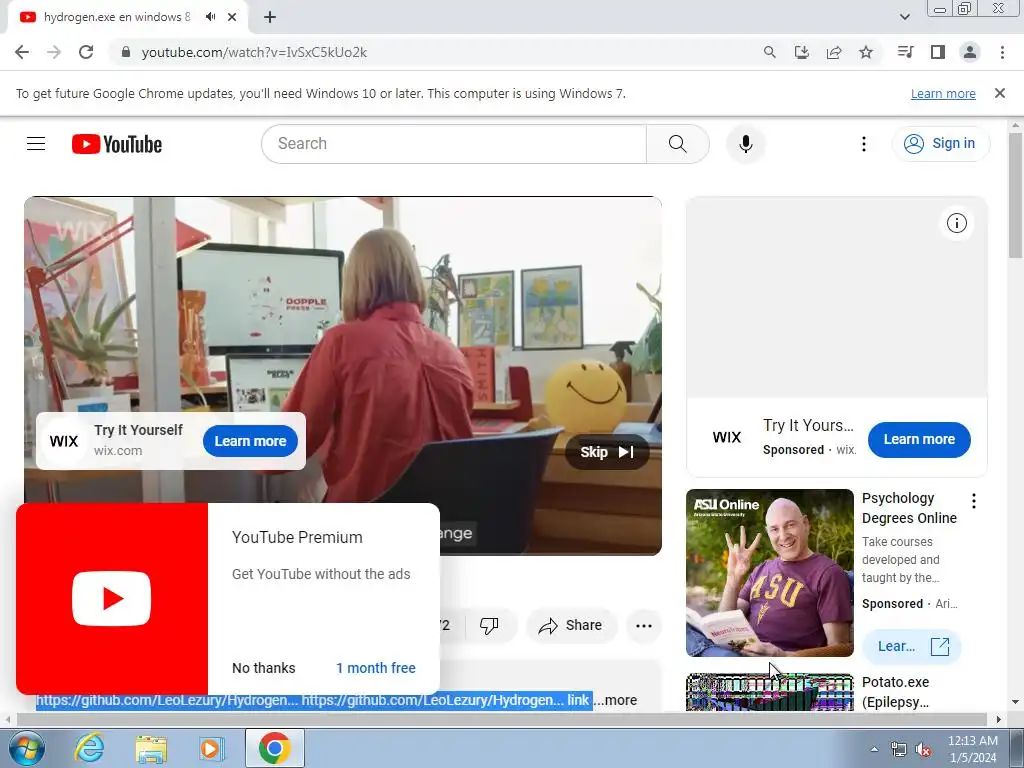Mute tab via speaker icon on tab
The width and height of the screenshot is (1024, 768).
(x=210, y=17)
